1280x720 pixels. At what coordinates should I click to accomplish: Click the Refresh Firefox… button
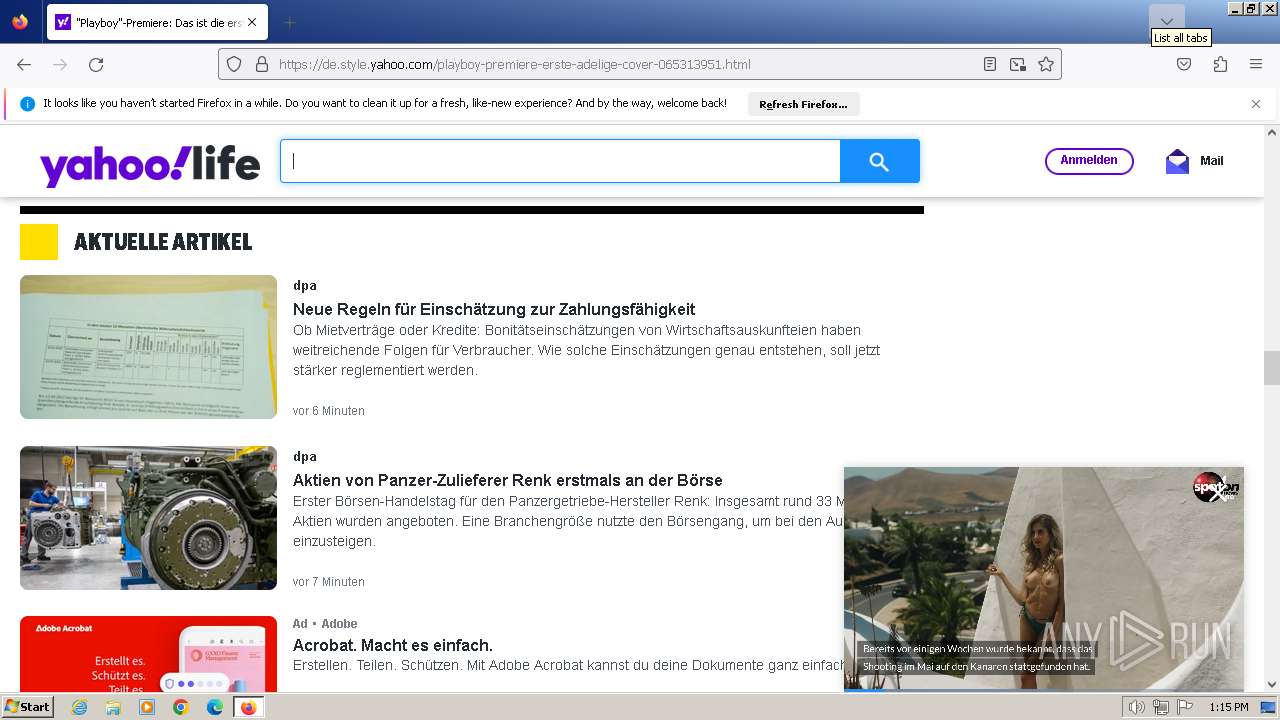pos(803,104)
